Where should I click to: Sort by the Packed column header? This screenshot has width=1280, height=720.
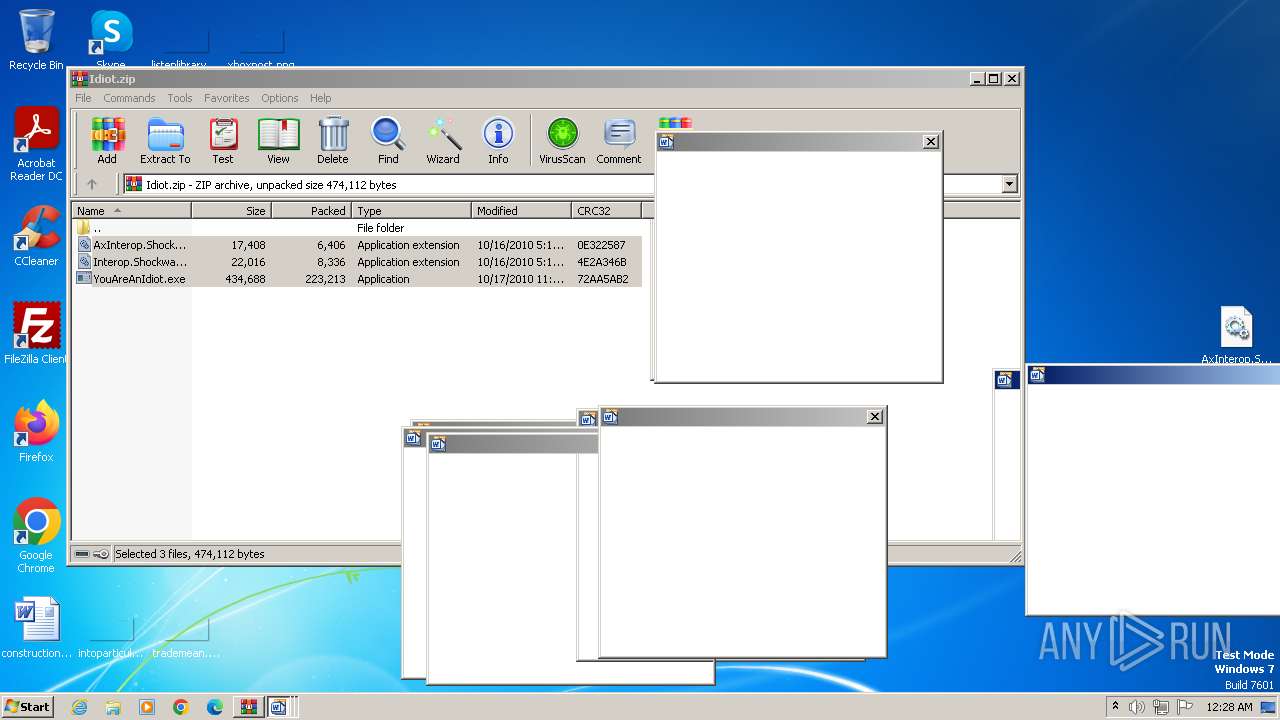pos(311,211)
